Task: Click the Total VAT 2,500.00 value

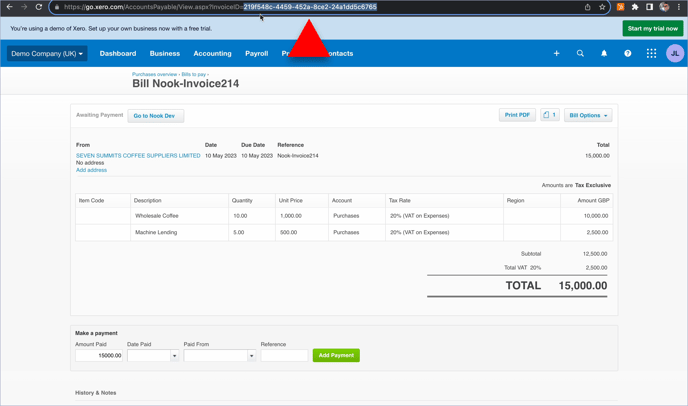Action: tap(596, 268)
